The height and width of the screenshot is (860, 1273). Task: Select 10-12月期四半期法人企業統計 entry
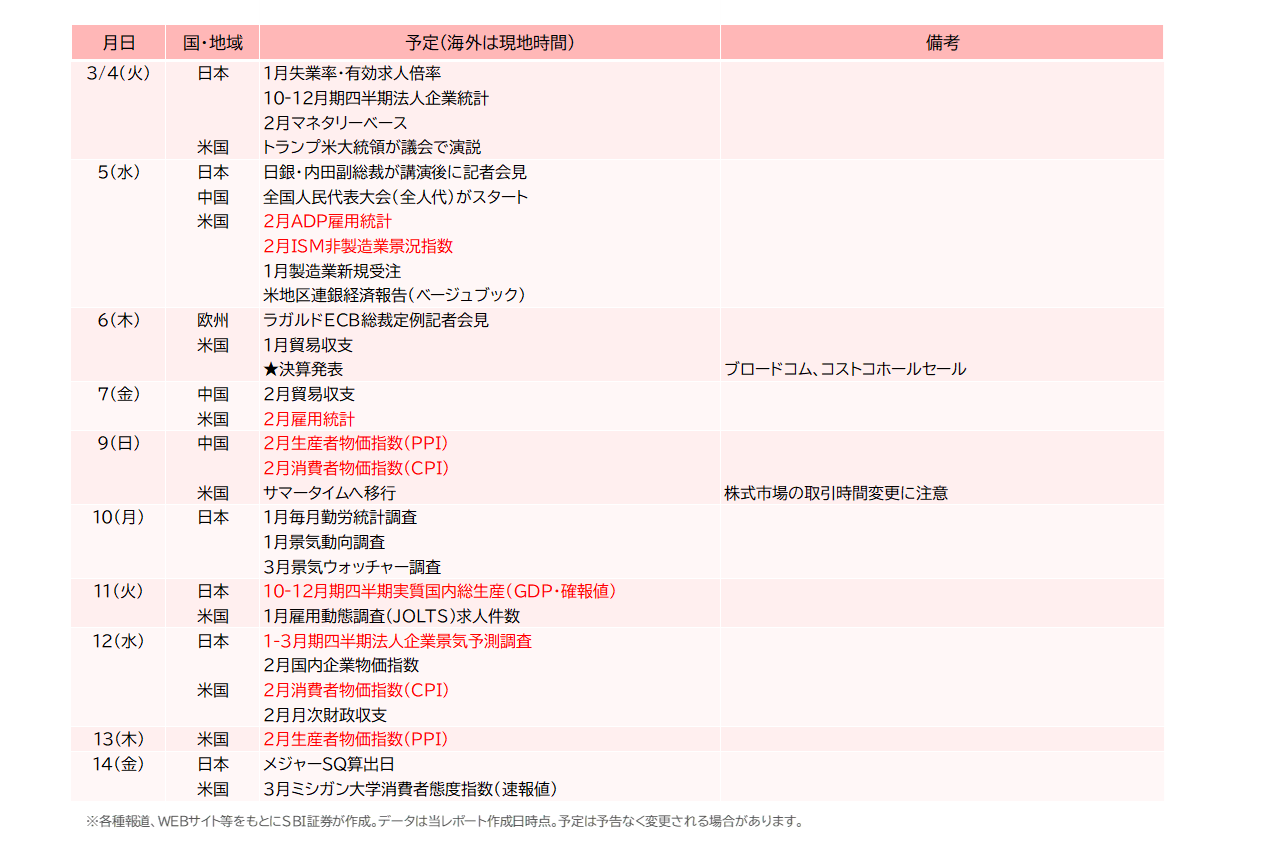376,98
